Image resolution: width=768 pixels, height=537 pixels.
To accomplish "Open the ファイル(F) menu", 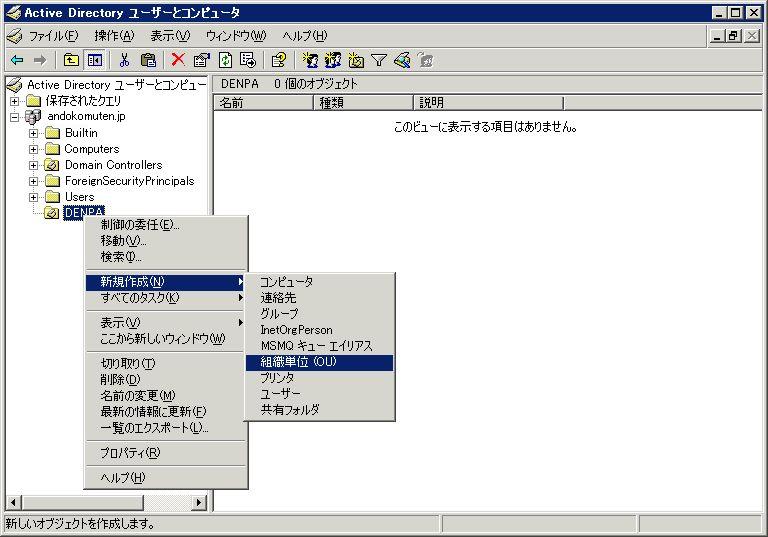I will click(53, 36).
